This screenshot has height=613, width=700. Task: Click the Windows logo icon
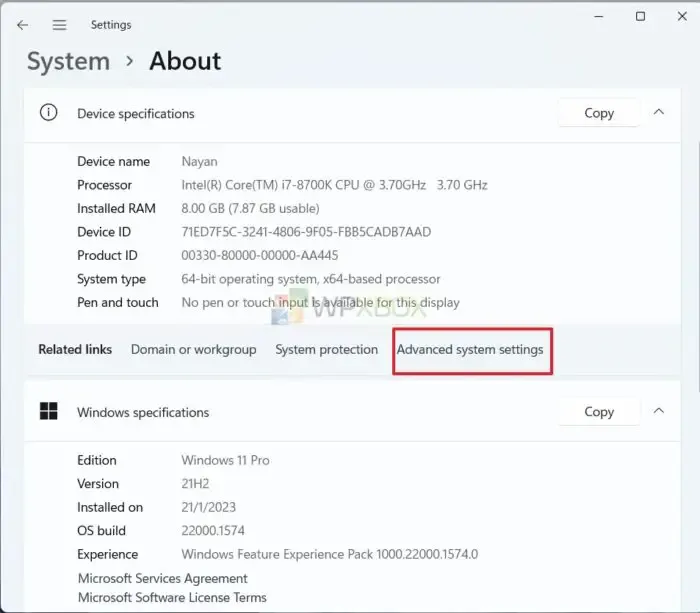point(49,411)
